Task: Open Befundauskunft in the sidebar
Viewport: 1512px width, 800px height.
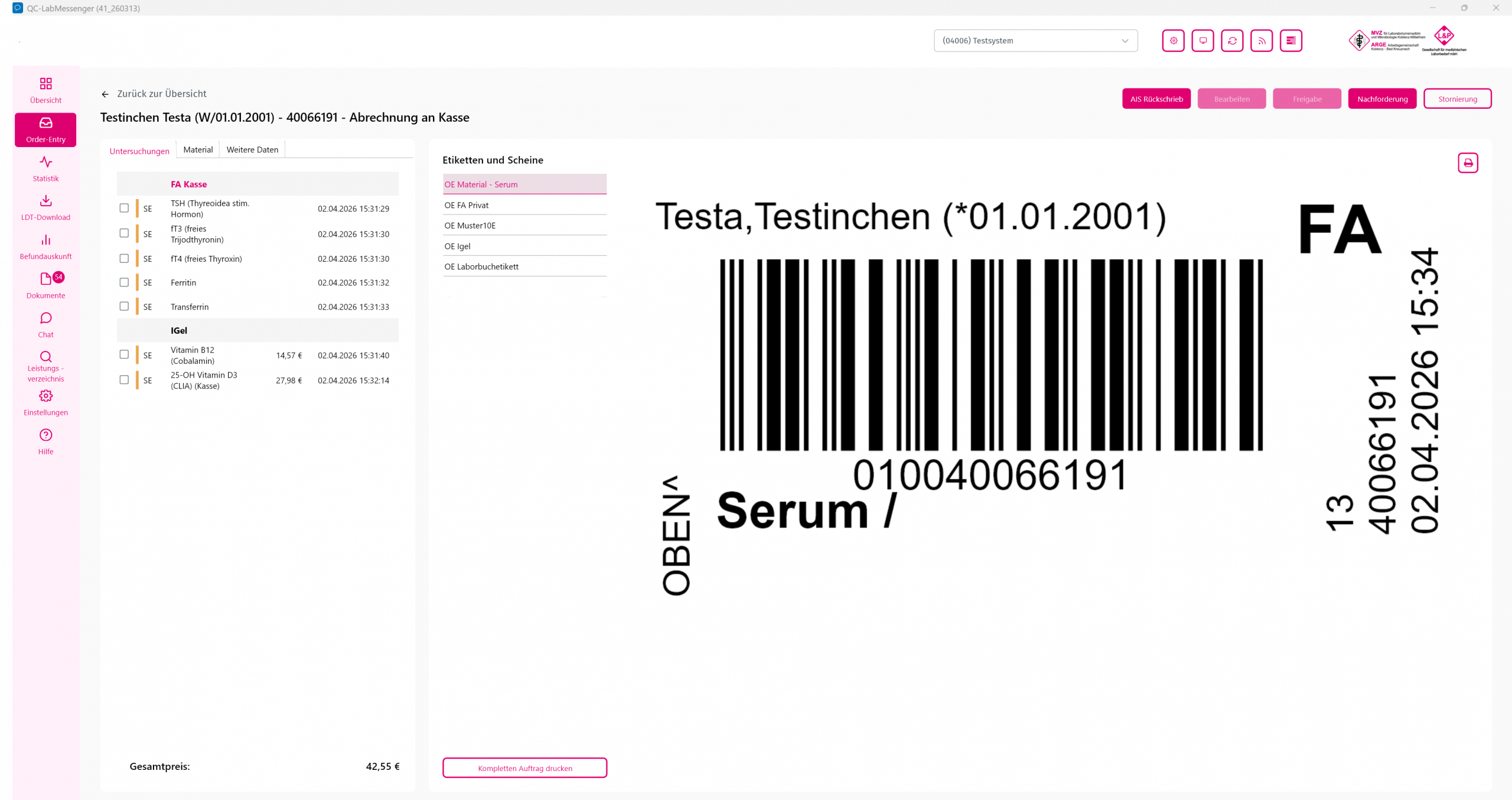Action: pos(45,246)
